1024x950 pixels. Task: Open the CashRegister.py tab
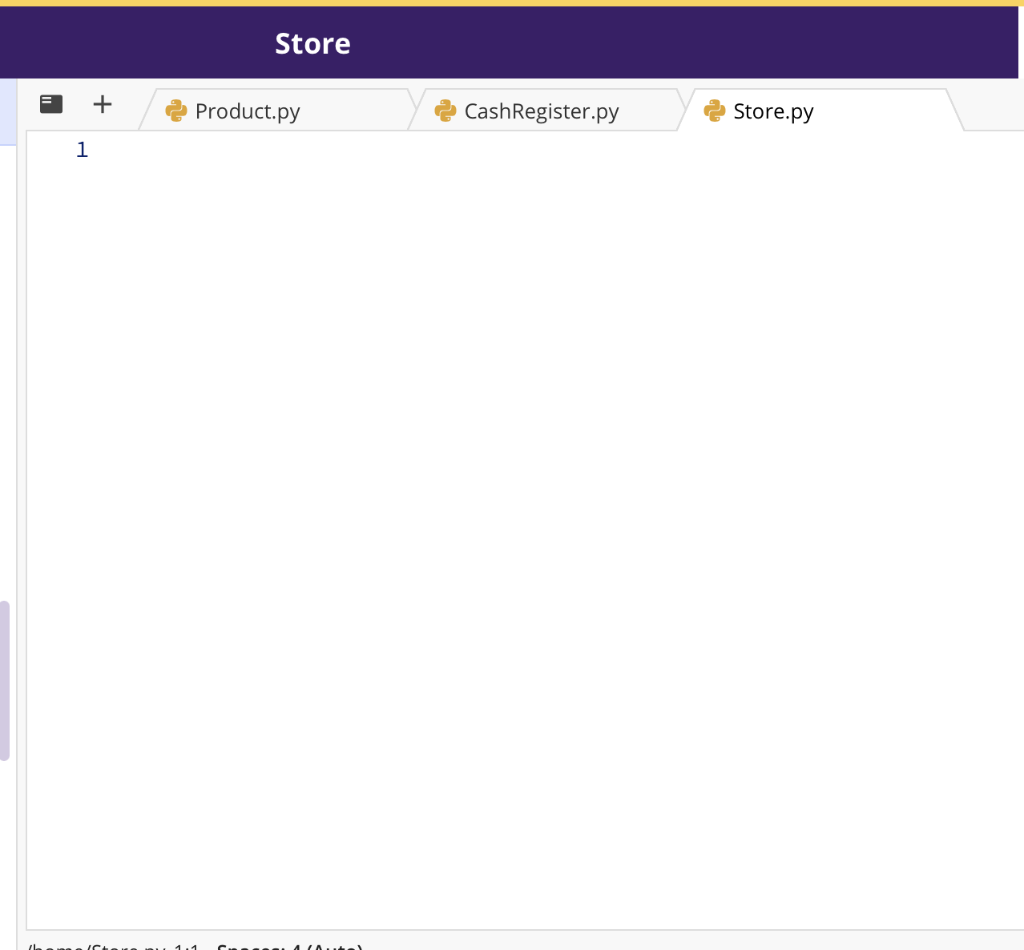click(547, 110)
